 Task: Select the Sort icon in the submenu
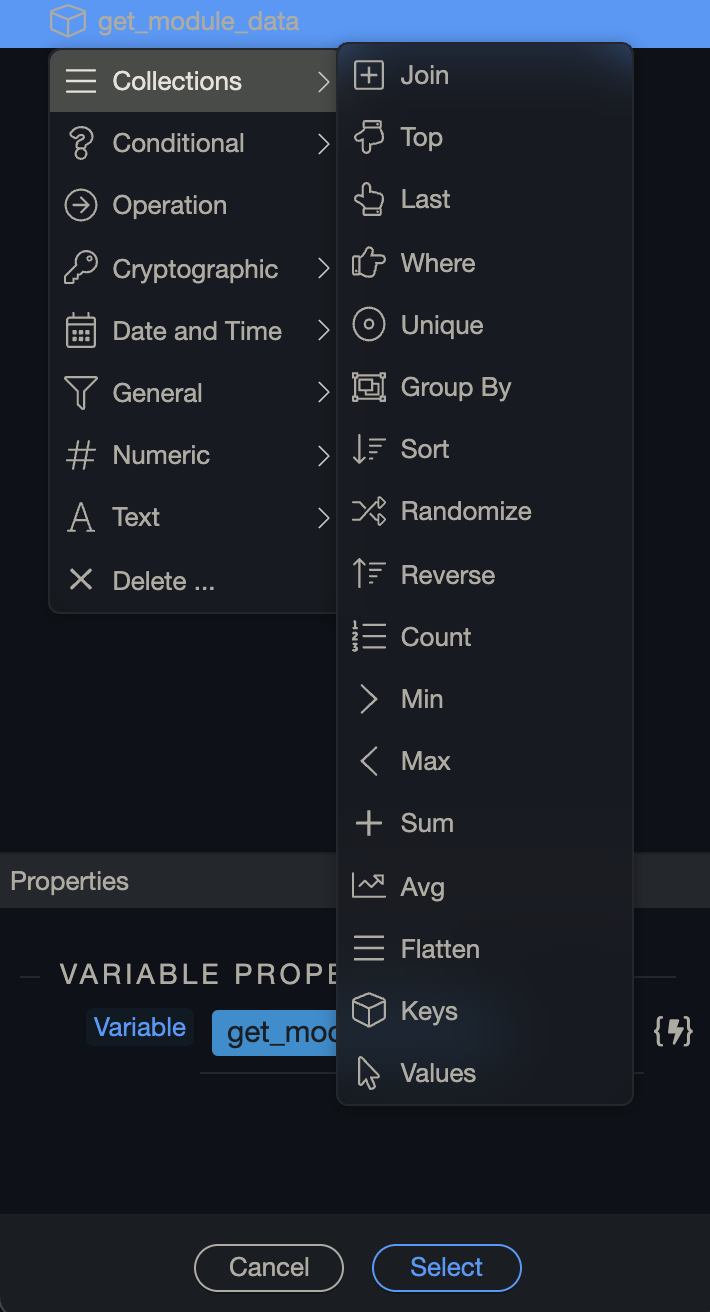point(369,449)
